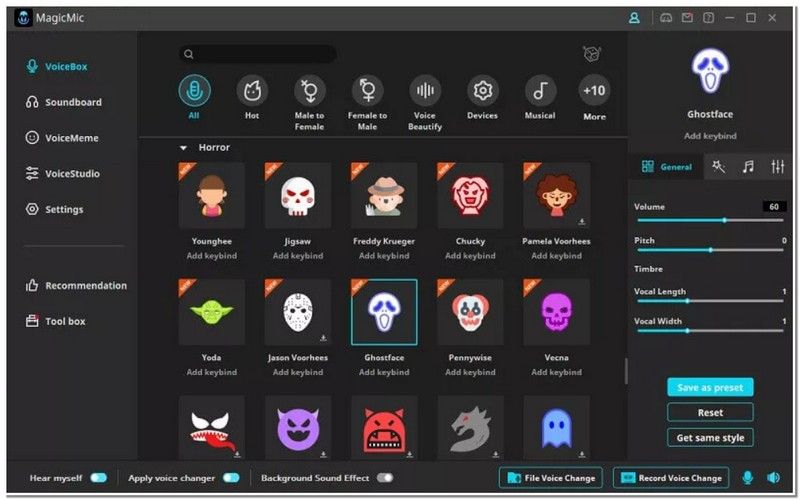Choose the Venom tongue-mask voice
Image resolution: width=800 pixels, height=500 pixels.
pos(212,428)
